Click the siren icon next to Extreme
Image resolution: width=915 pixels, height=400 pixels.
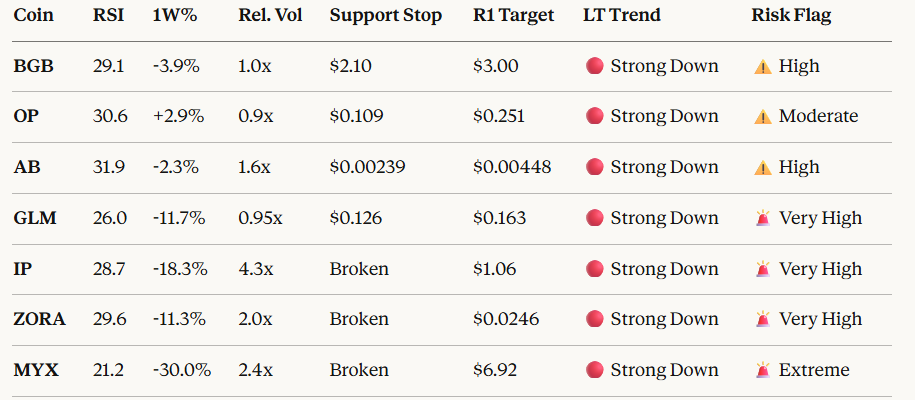coord(762,370)
